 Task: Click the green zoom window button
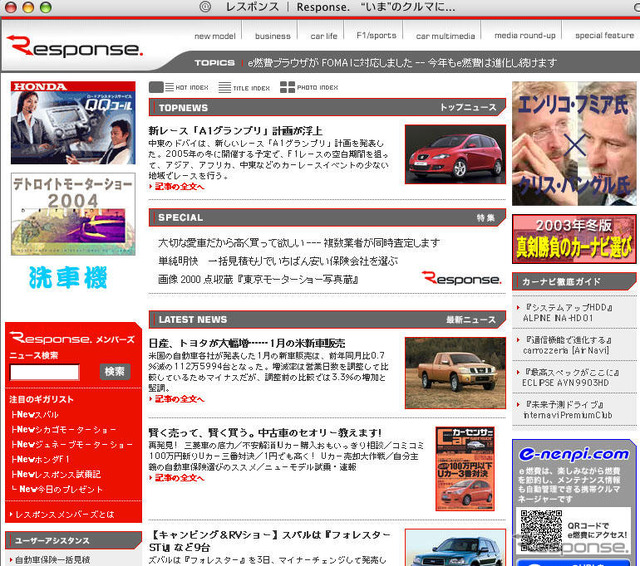pos(46,7)
